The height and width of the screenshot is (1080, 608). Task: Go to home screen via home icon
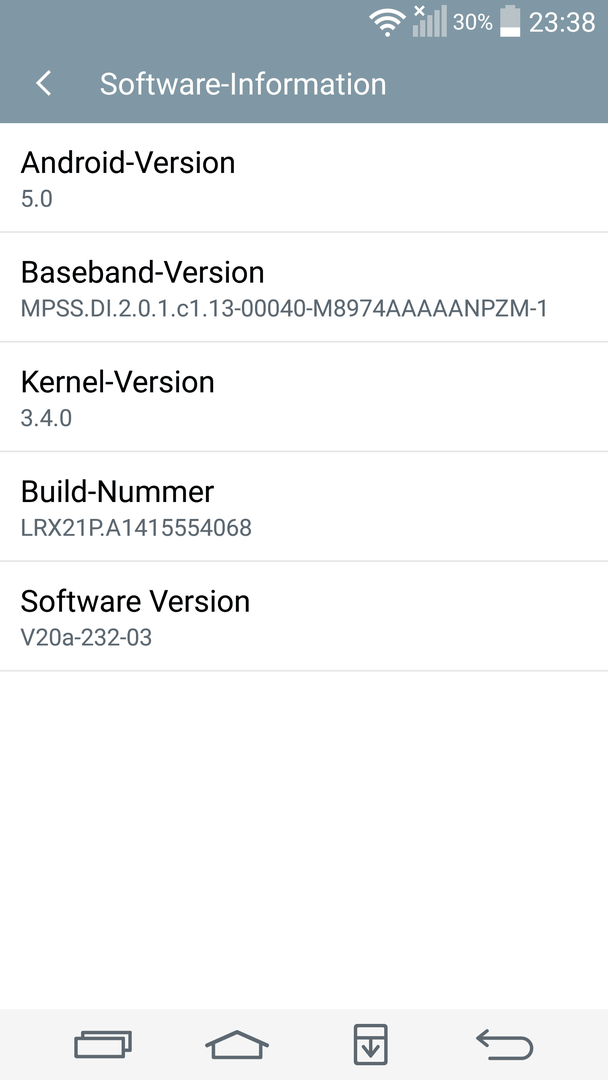click(x=237, y=1044)
